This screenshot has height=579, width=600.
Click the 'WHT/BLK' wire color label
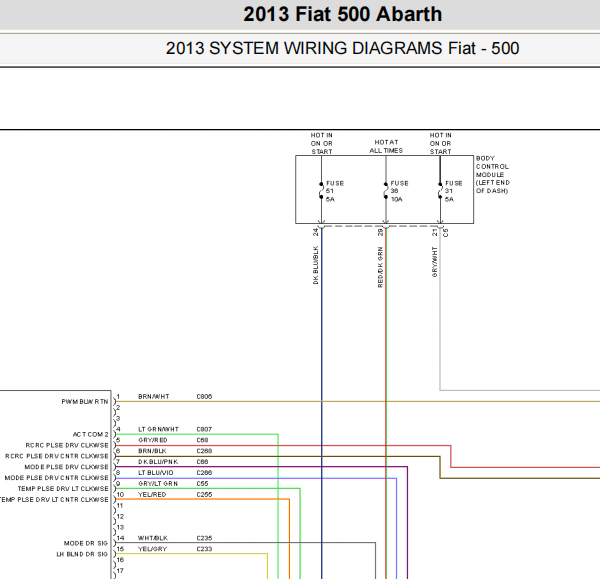153,538
